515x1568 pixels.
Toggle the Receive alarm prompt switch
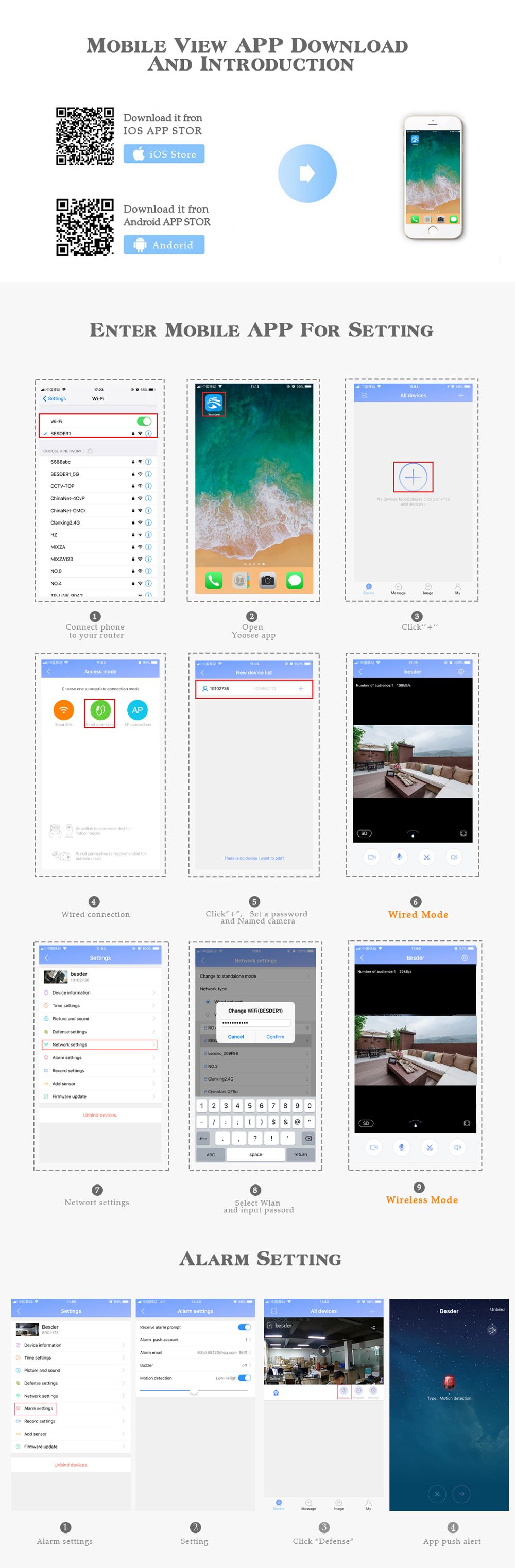[x=244, y=1327]
